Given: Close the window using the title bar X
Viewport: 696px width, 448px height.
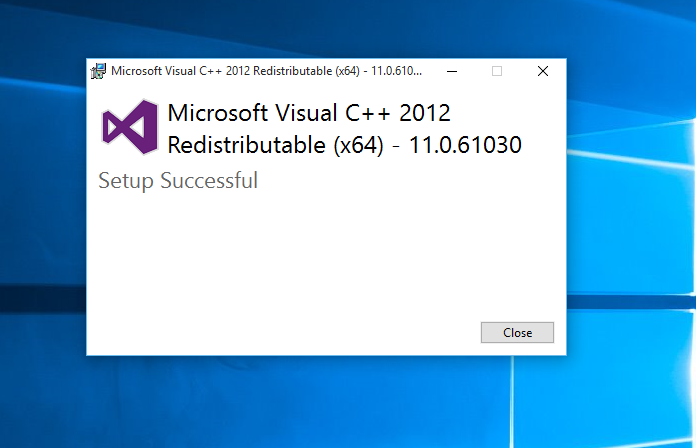Looking at the screenshot, I should pyautogui.click(x=542, y=71).
